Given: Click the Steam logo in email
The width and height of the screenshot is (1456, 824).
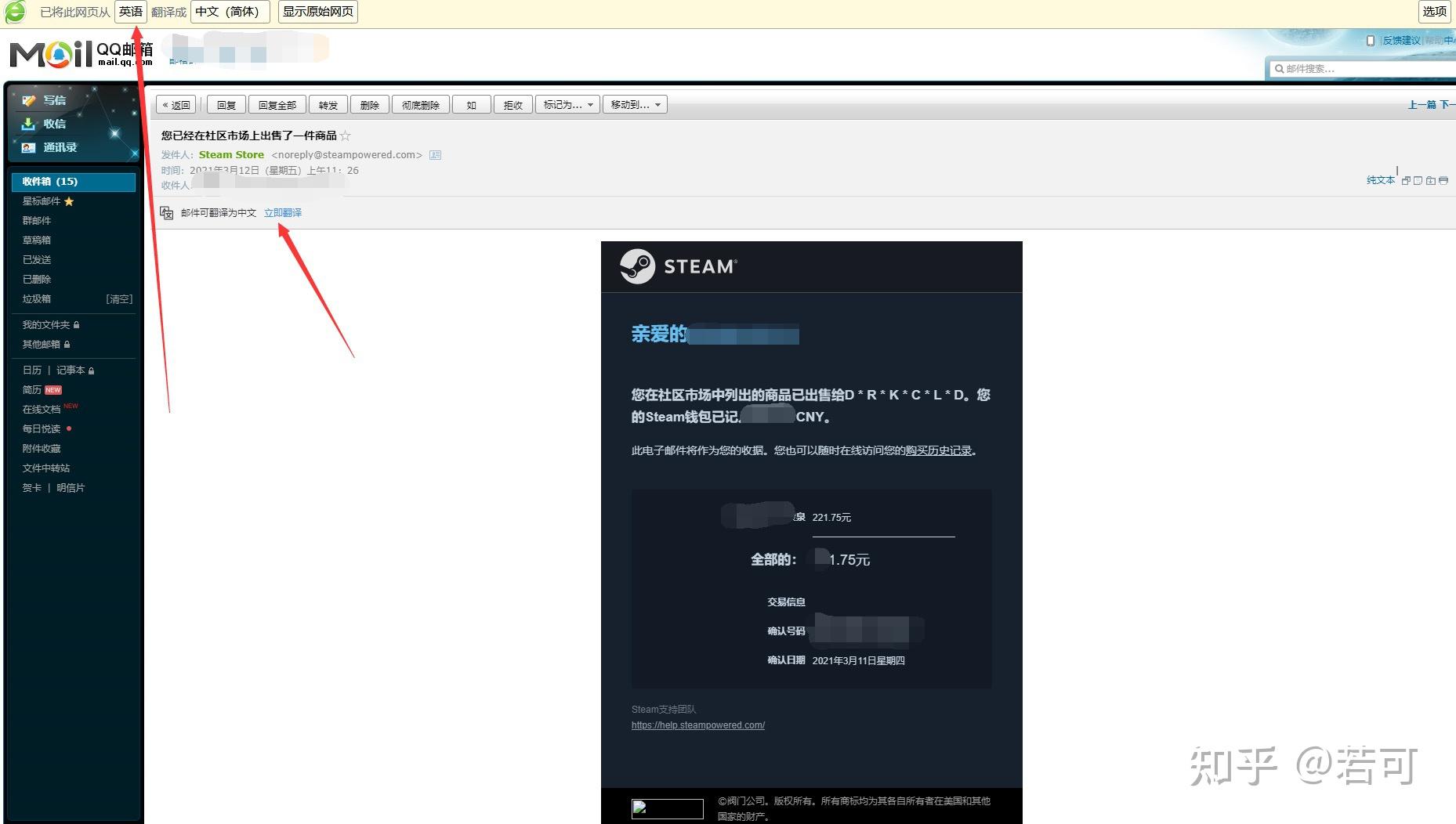Looking at the screenshot, I should (679, 266).
